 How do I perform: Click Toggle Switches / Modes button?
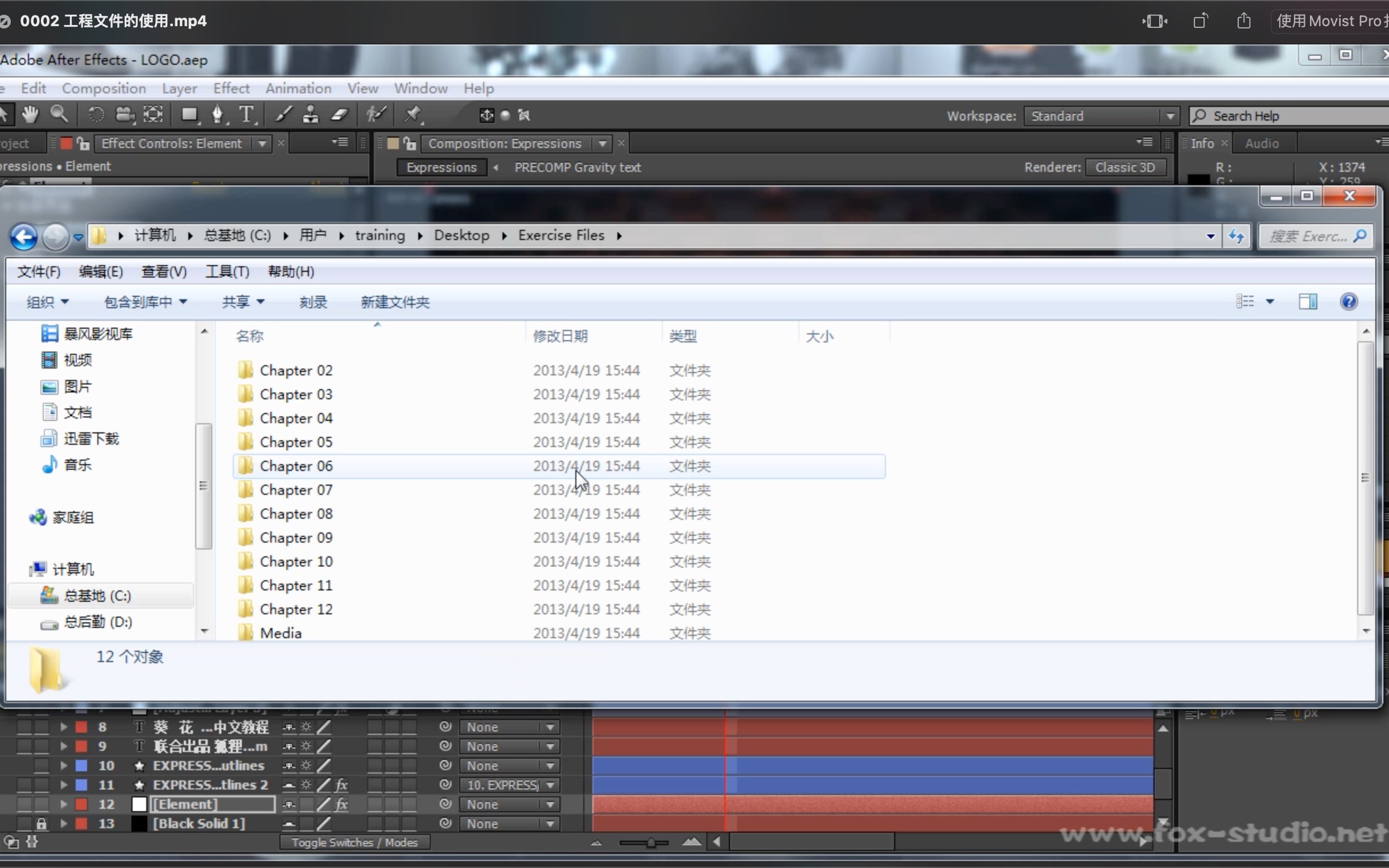coord(355,842)
